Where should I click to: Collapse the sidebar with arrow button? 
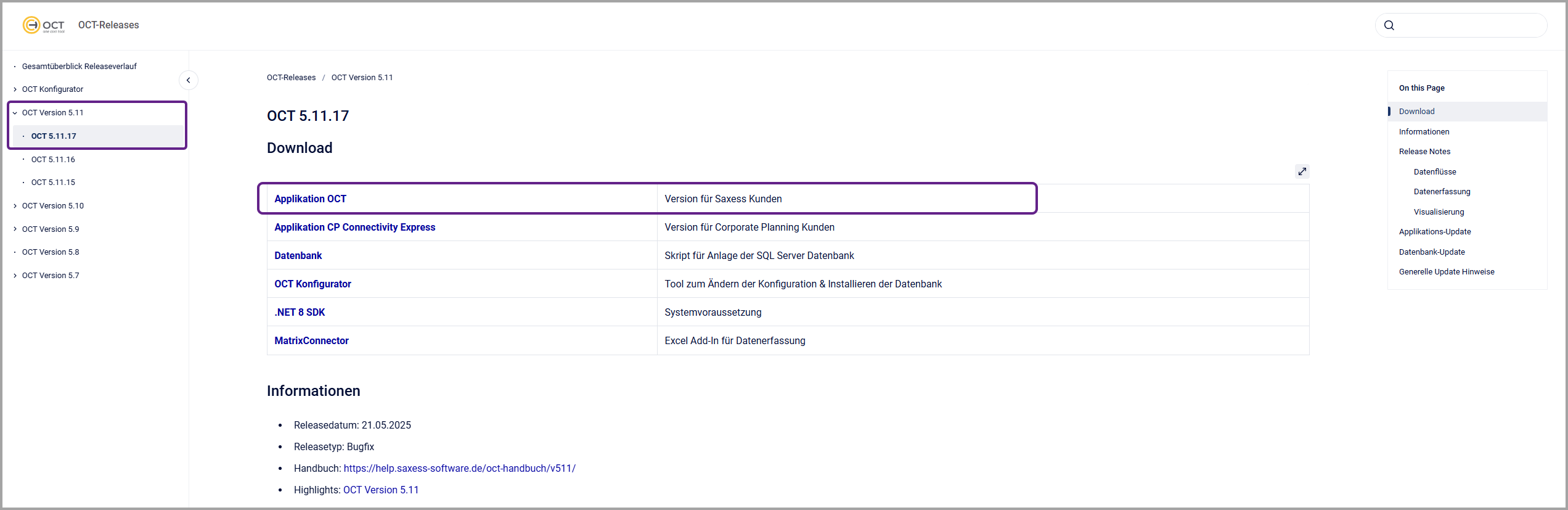point(188,80)
